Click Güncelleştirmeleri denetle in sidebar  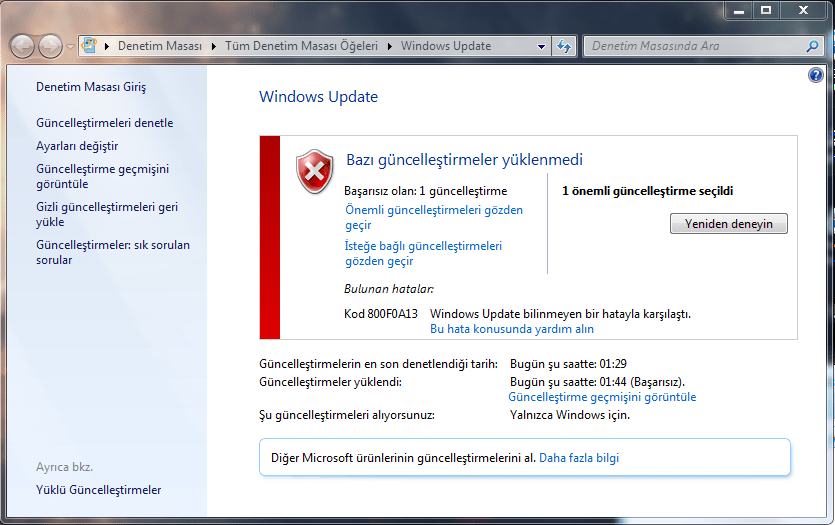pyautogui.click(x=105, y=123)
